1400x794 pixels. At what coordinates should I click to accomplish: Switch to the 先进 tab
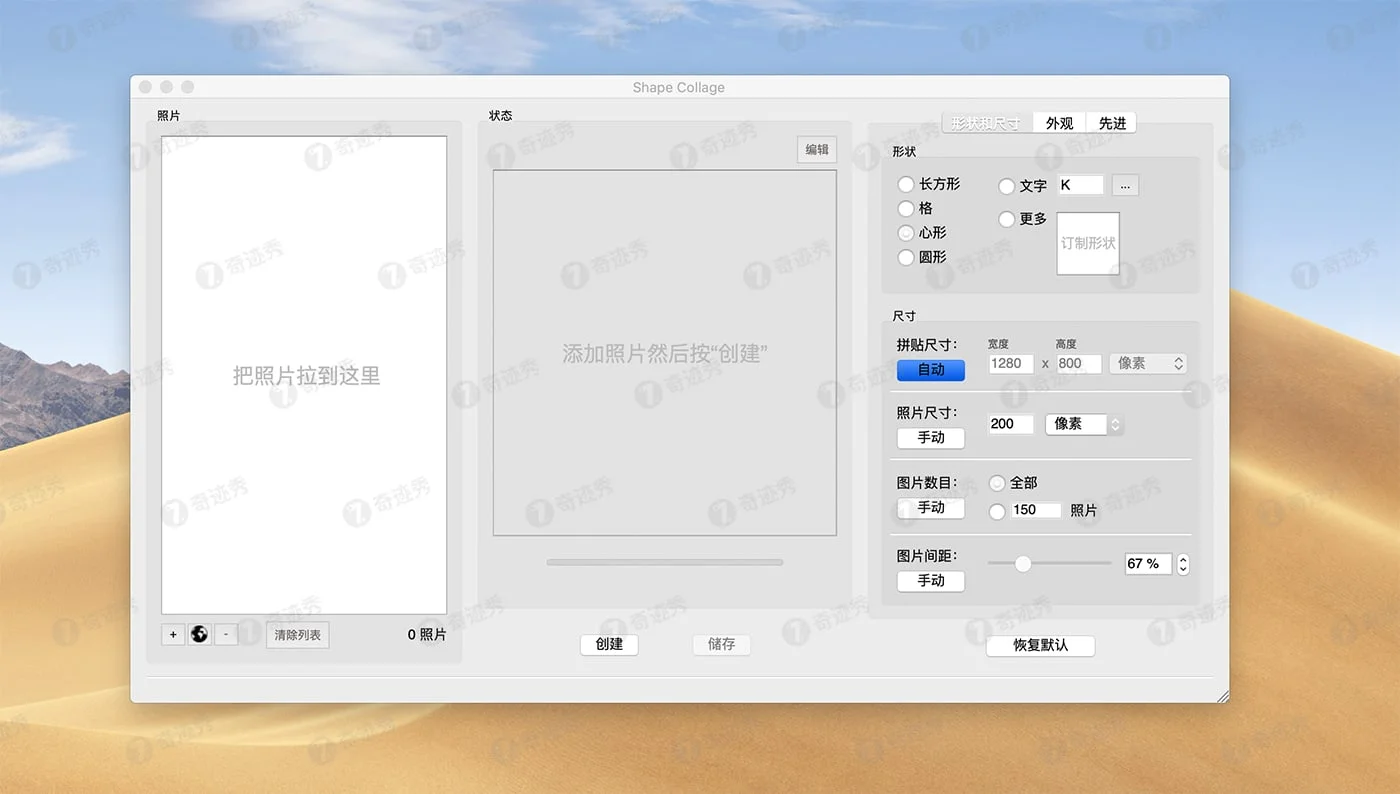(x=1112, y=122)
